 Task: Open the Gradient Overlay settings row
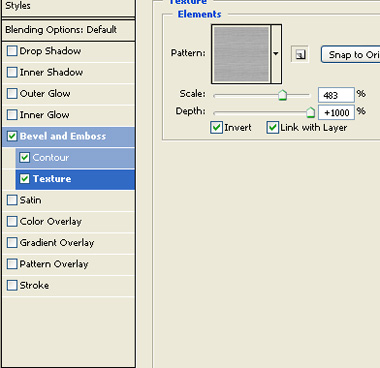68,243
